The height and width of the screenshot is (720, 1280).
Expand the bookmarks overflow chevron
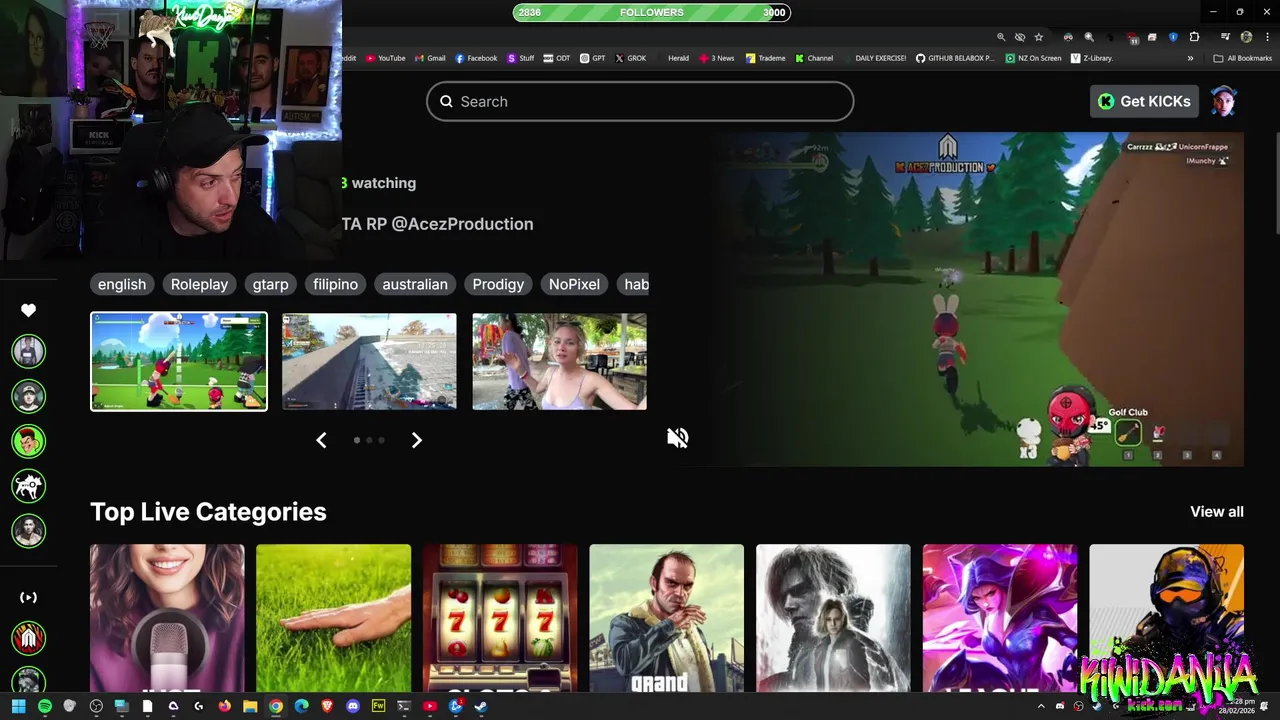(x=1190, y=58)
